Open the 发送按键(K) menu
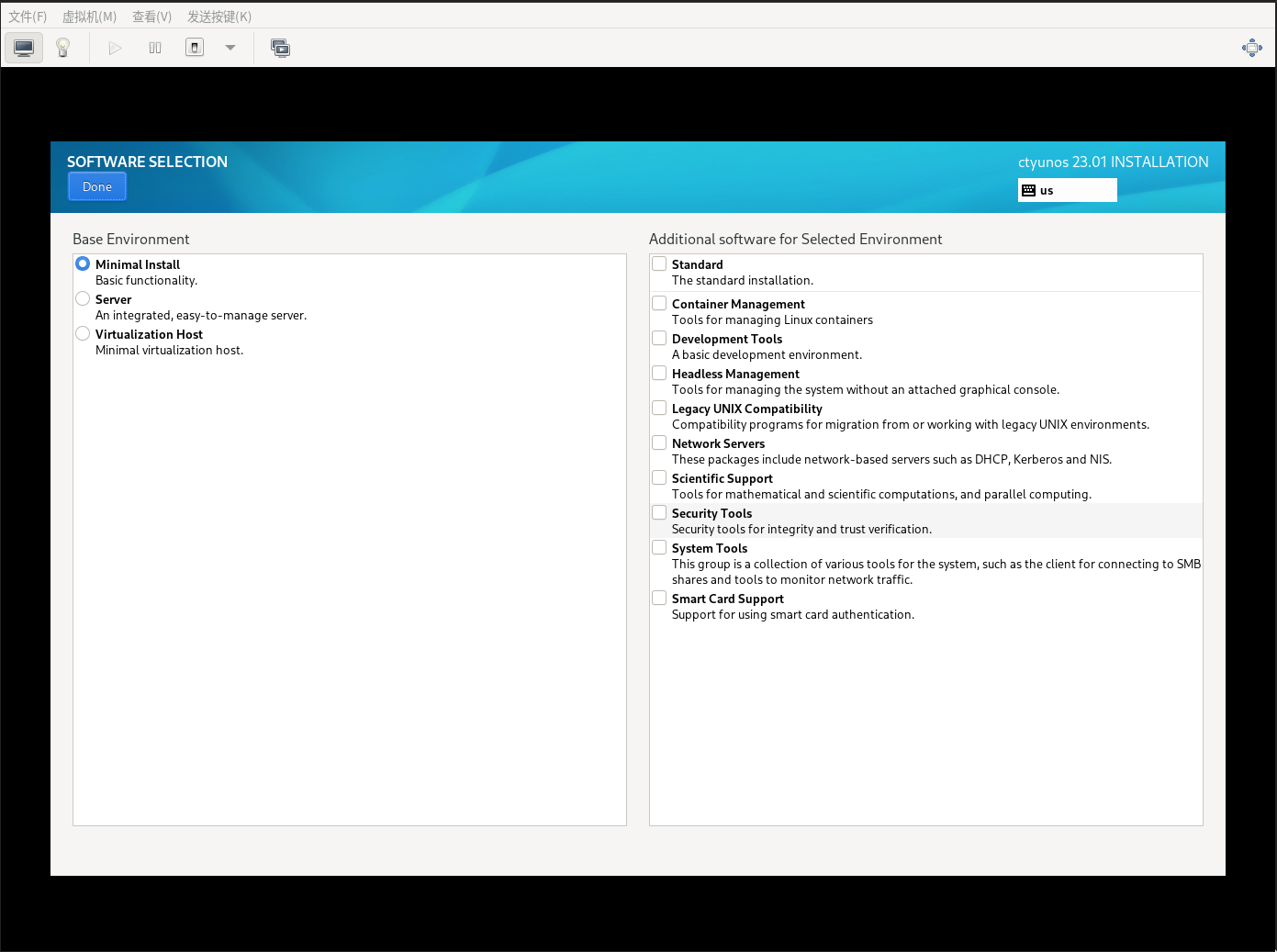Image resolution: width=1277 pixels, height=952 pixels. (x=219, y=17)
